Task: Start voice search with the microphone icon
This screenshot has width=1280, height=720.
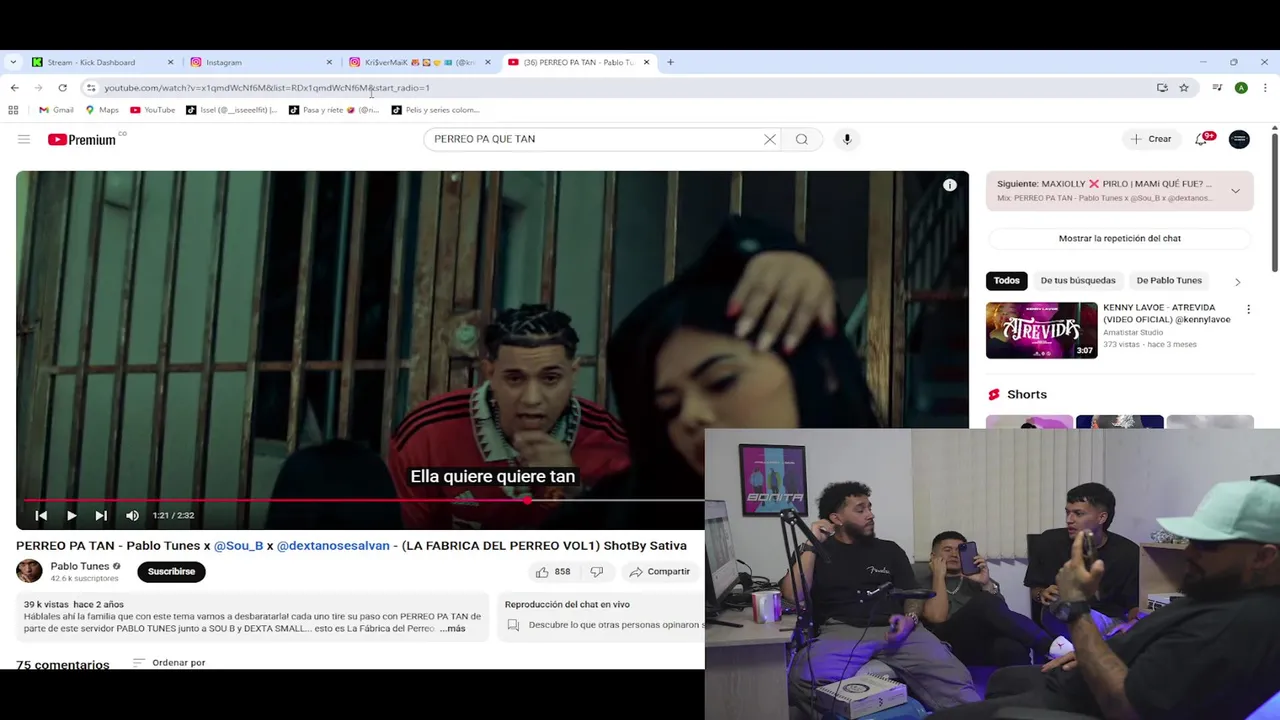Action: coord(847,139)
